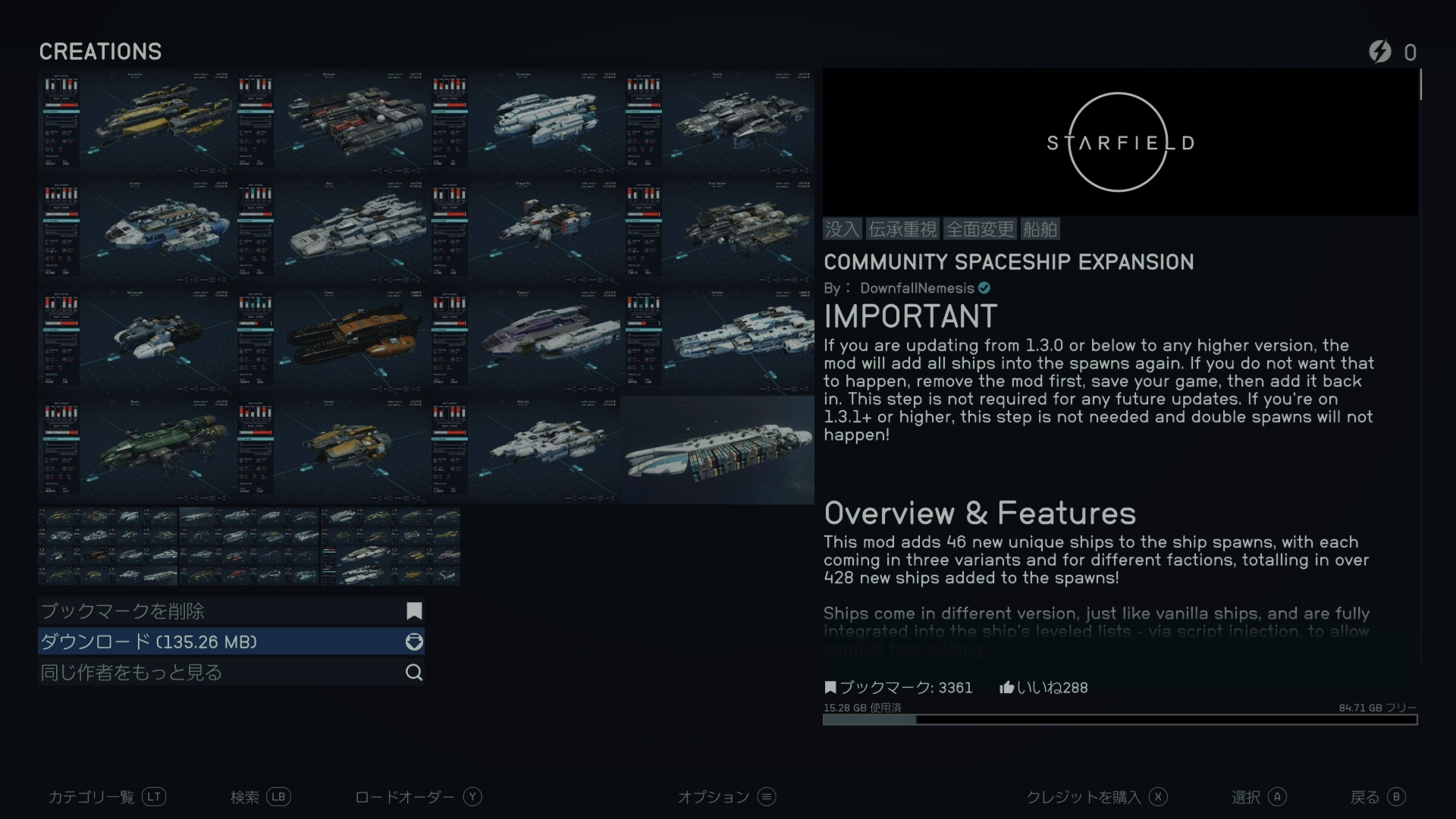Click the bookmark icon beside ブックマークを削除
Screen dimensions: 1456x819
click(414, 611)
